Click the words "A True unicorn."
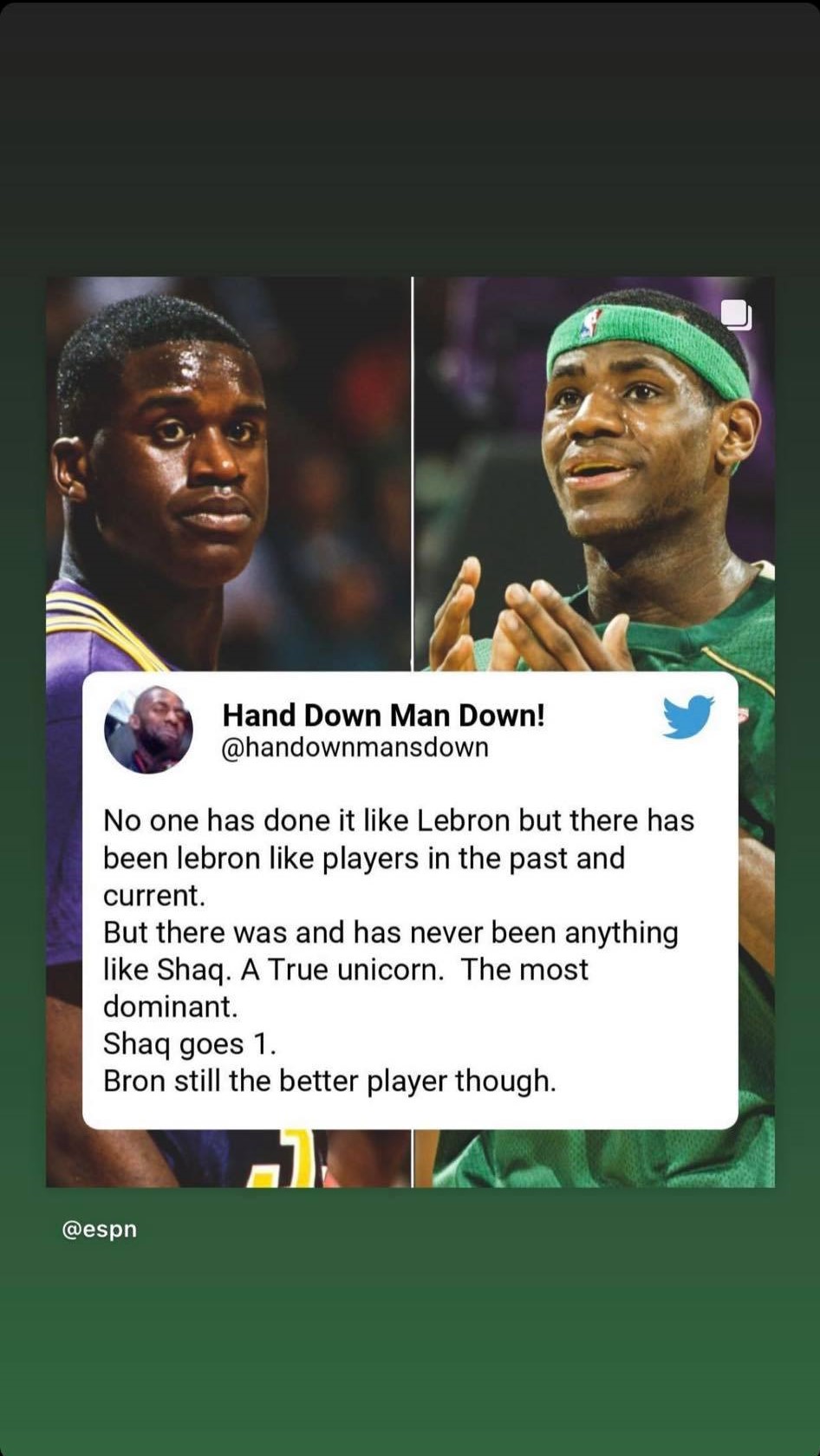 pyautogui.click(x=342, y=970)
